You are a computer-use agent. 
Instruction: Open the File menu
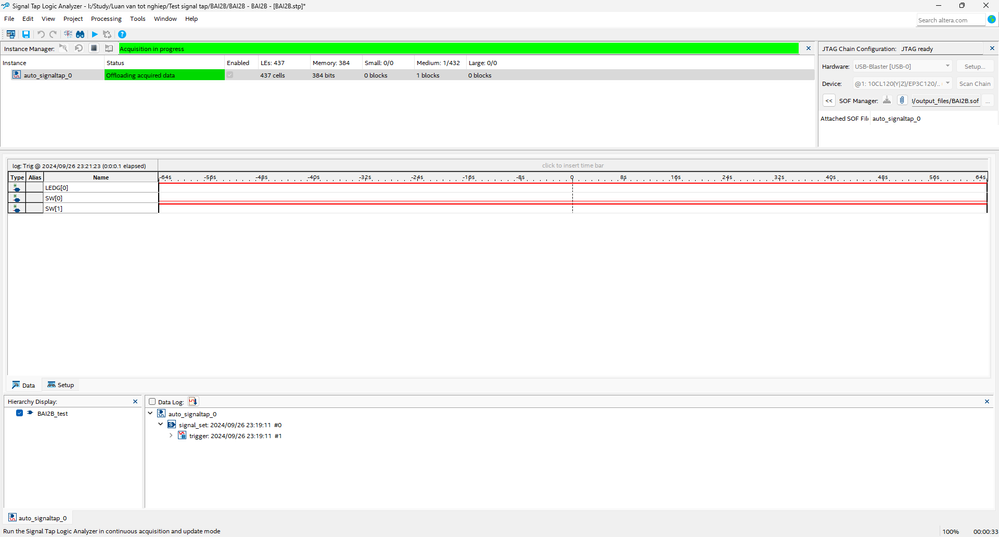pyautogui.click(x=9, y=19)
